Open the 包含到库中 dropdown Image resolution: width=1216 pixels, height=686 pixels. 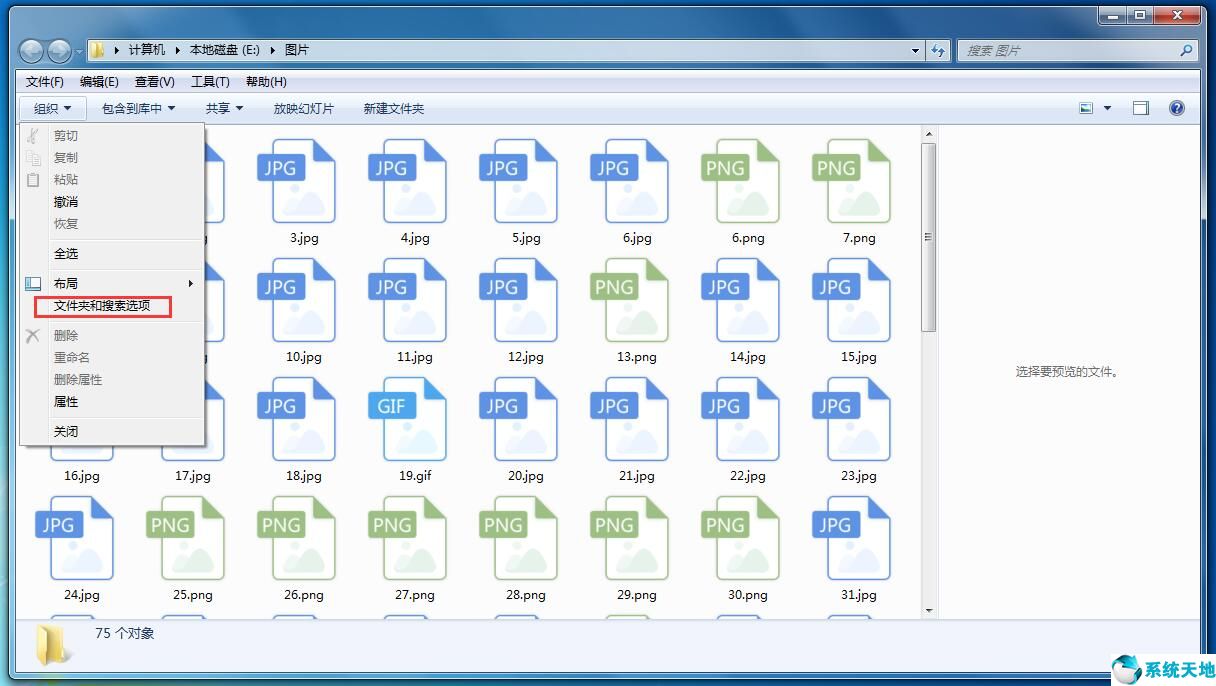(138, 108)
